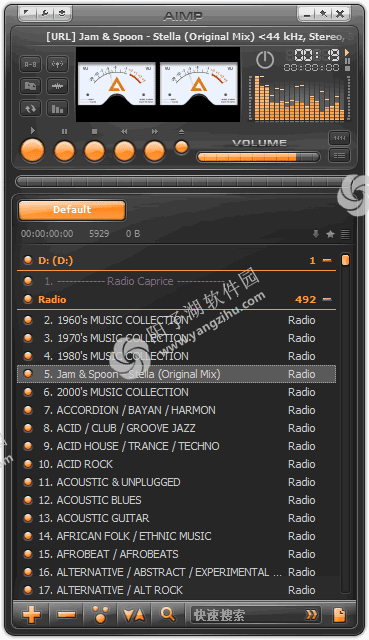369x640 pixels.
Task: Select ACOUSTIC BLUES station
Action: pyautogui.click(x=176, y=500)
